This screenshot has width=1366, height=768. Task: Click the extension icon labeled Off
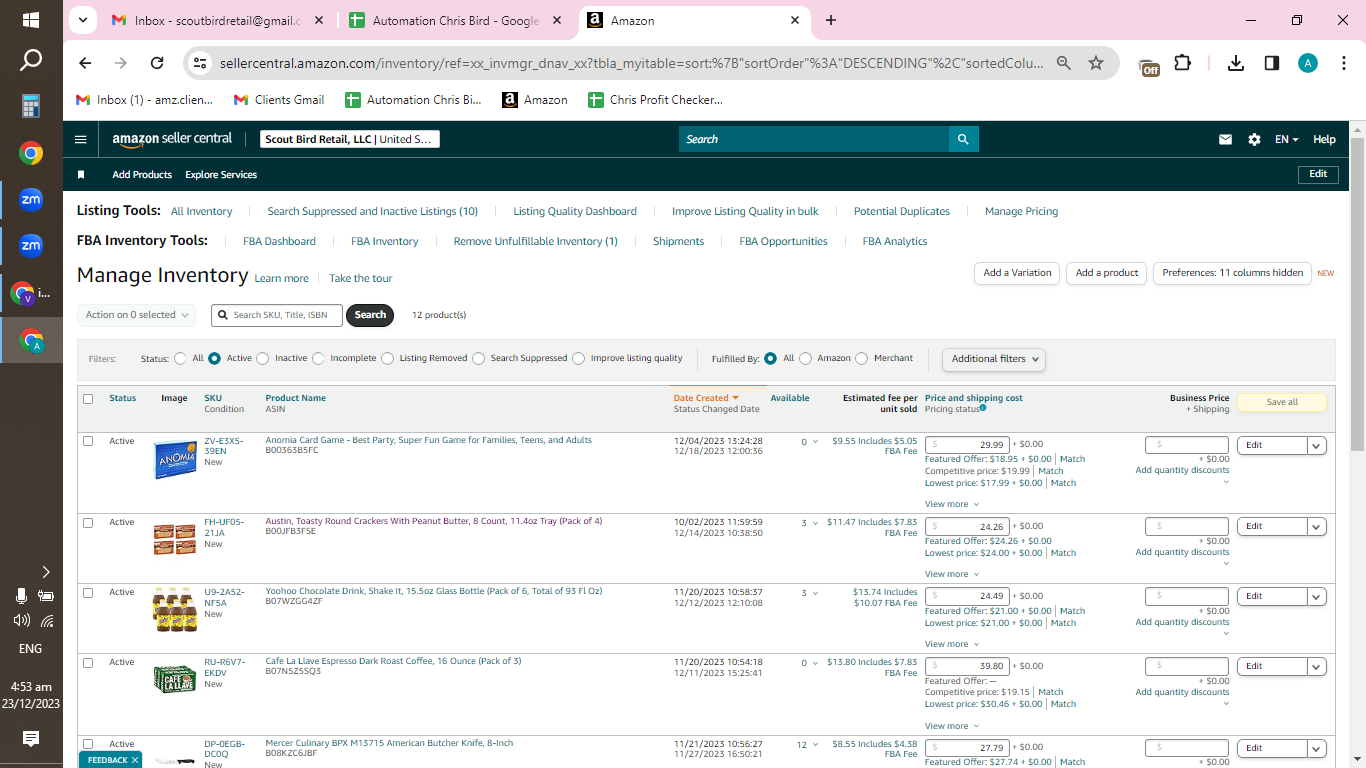click(x=1149, y=66)
